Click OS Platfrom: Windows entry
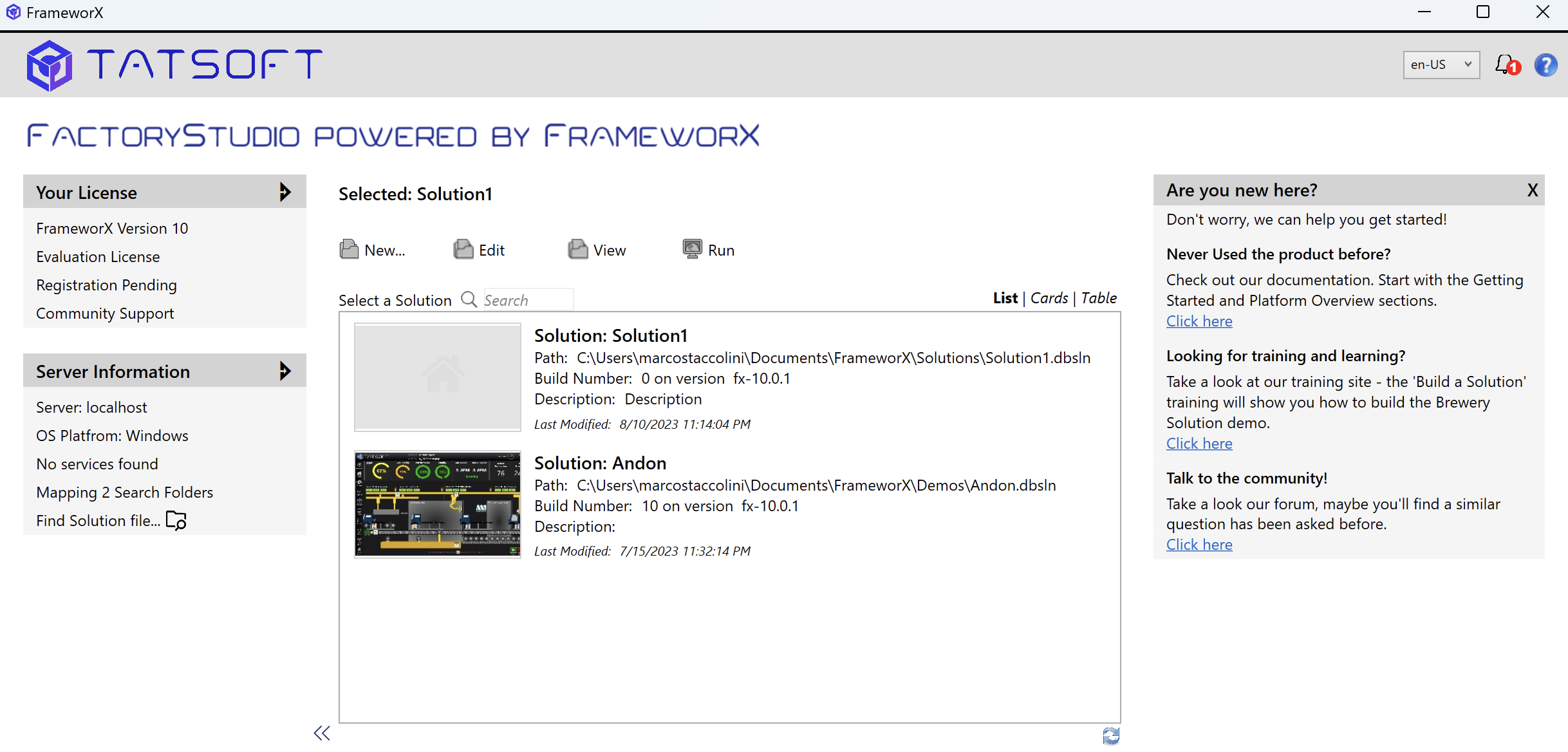This screenshot has width=1568, height=752. (x=112, y=435)
